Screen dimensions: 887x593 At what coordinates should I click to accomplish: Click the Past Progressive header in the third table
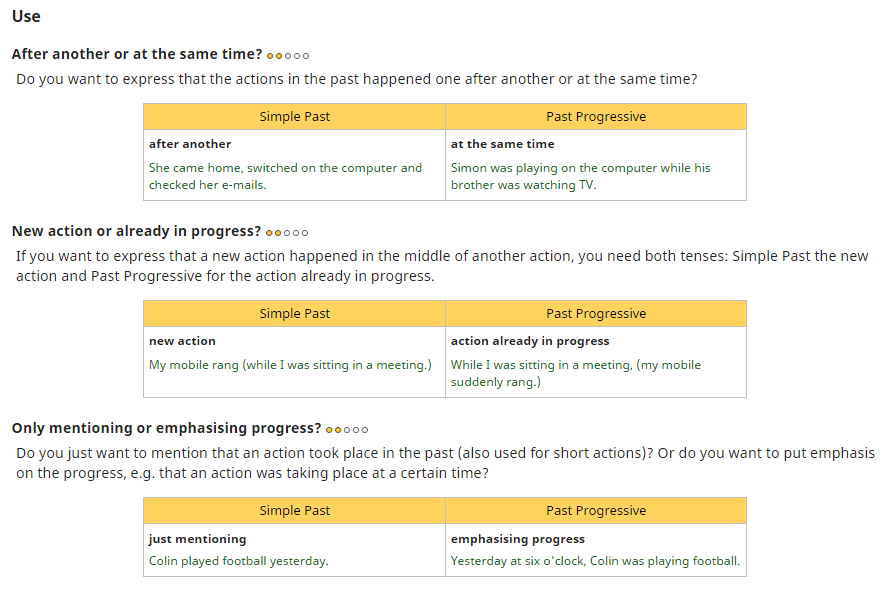tap(596, 511)
